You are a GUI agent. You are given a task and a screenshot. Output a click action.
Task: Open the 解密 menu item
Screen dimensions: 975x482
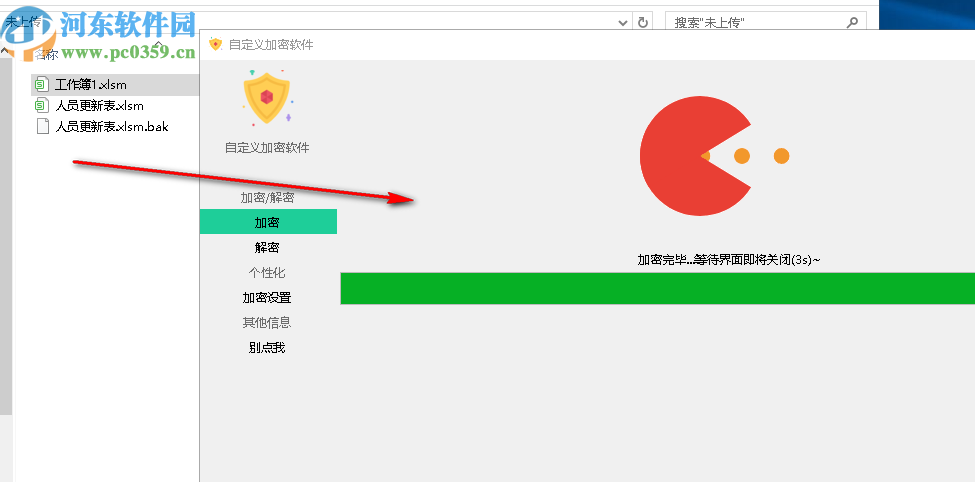point(268,248)
